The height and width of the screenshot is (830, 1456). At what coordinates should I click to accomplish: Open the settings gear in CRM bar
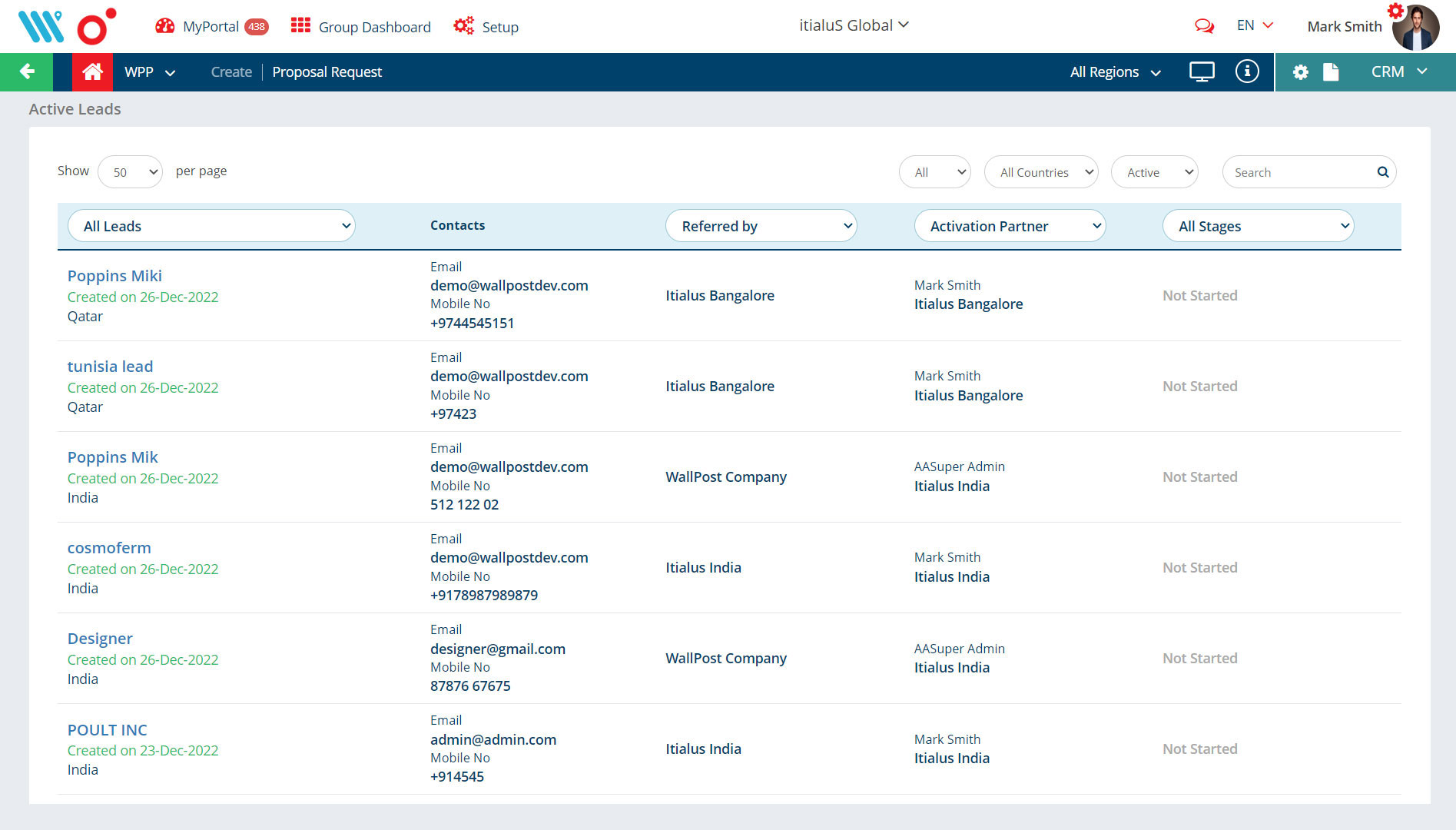[x=1300, y=72]
